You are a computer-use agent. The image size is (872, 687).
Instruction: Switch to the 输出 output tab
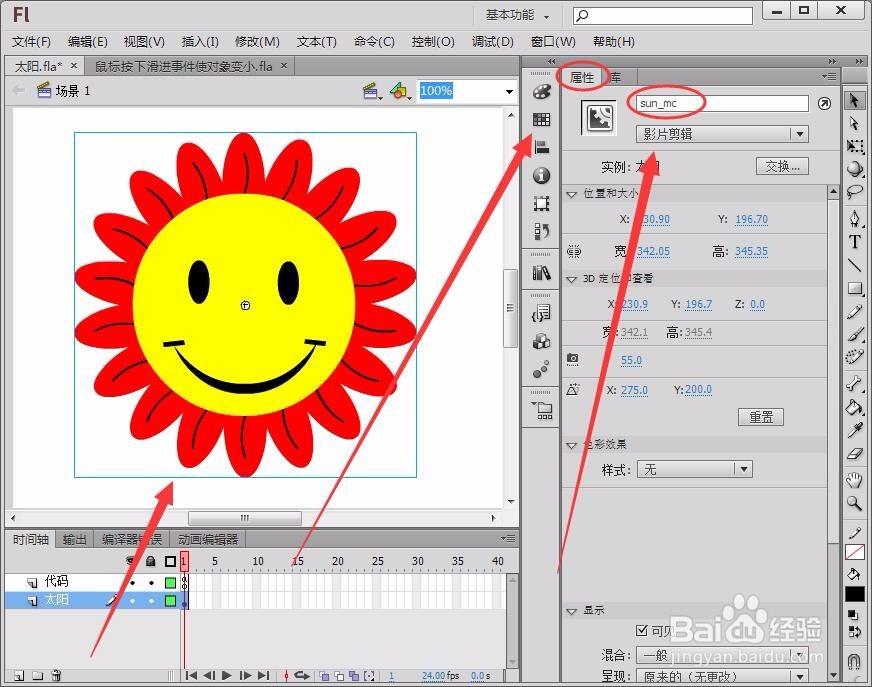(x=74, y=539)
